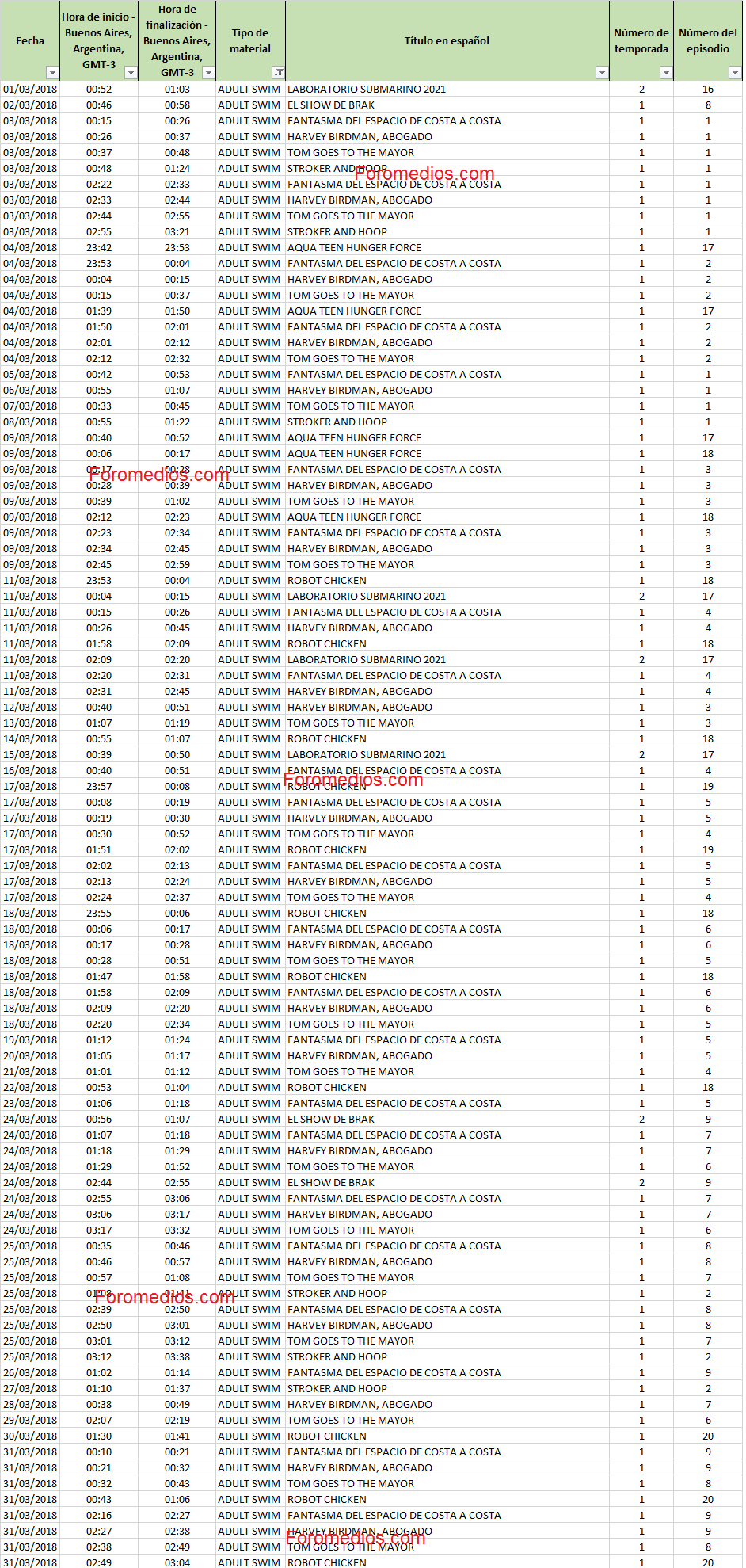The width and height of the screenshot is (746, 1568).
Task: Select start time 23:57
Action: pyautogui.click(x=99, y=786)
